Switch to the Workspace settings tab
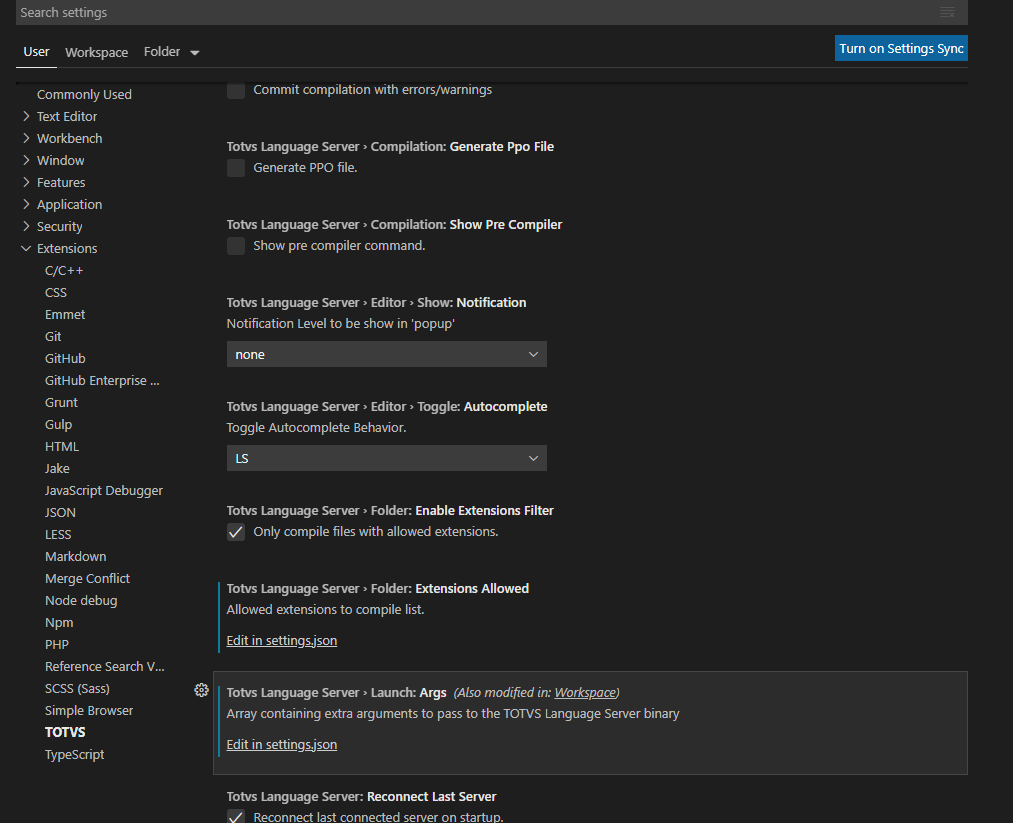 (x=96, y=51)
